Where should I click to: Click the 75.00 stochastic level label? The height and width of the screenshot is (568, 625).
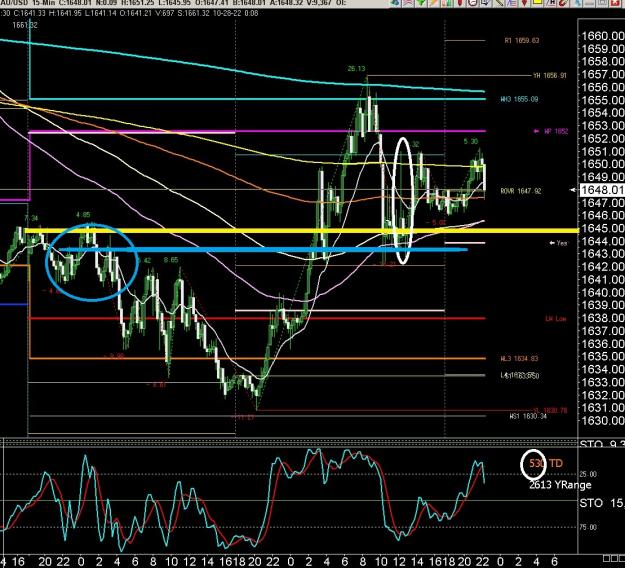pos(588,527)
